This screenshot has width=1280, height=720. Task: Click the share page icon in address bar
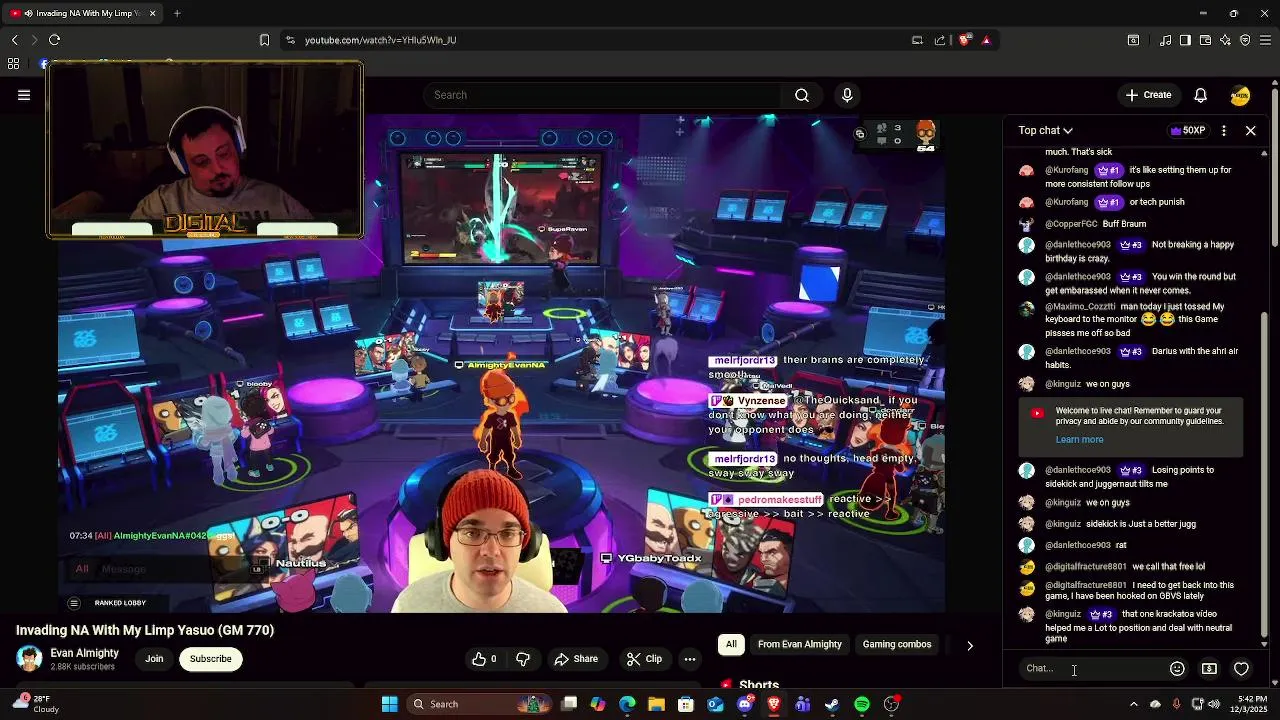940,40
